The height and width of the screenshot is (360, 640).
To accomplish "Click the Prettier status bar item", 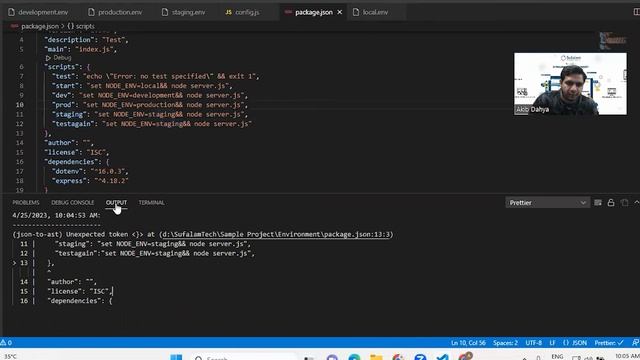I will click(x=609, y=343).
